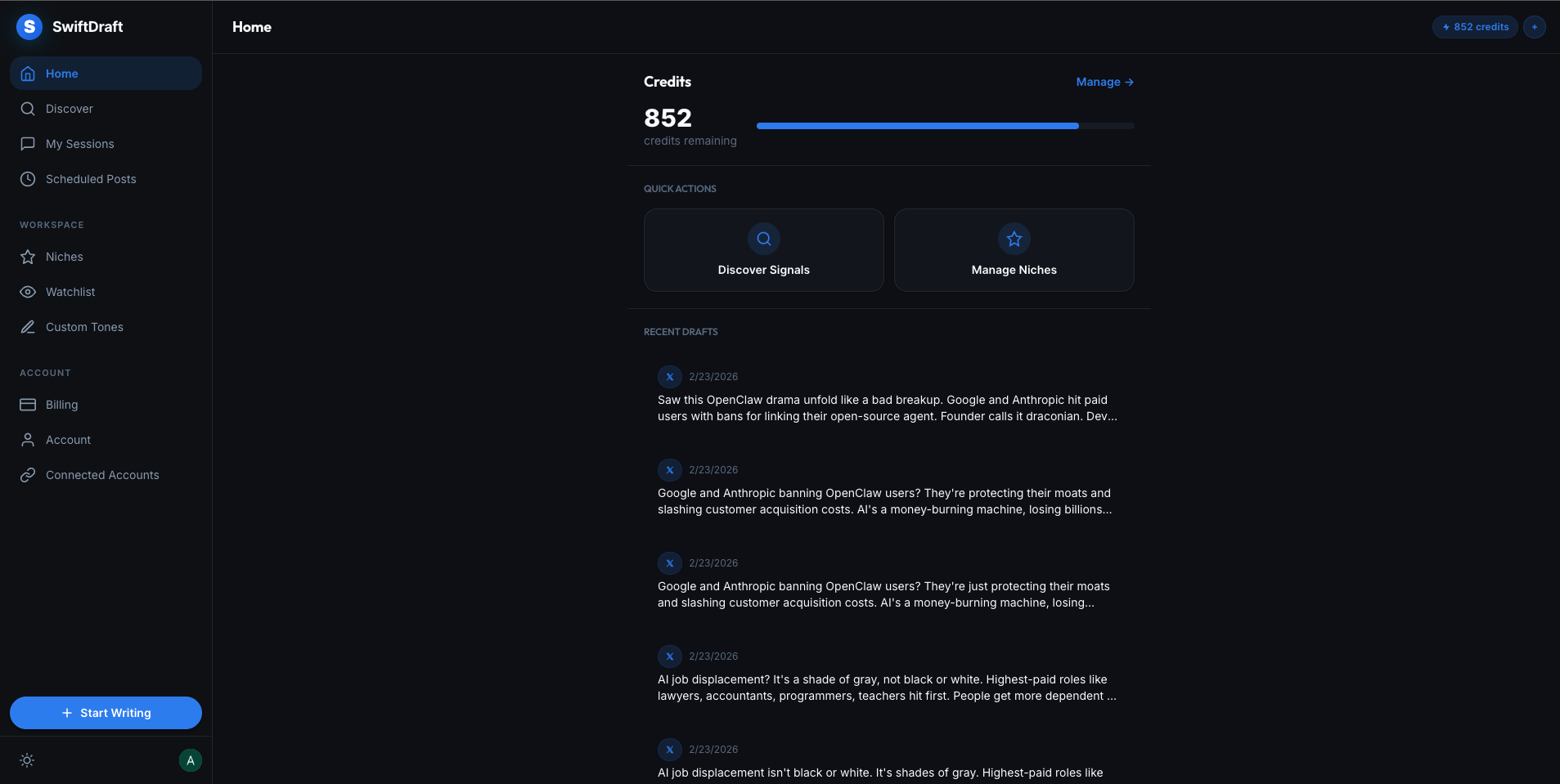Screen dimensions: 1560x784
Task: Open the Discover Signals magnifier icon
Action: pyautogui.click(x=763, y=239)
